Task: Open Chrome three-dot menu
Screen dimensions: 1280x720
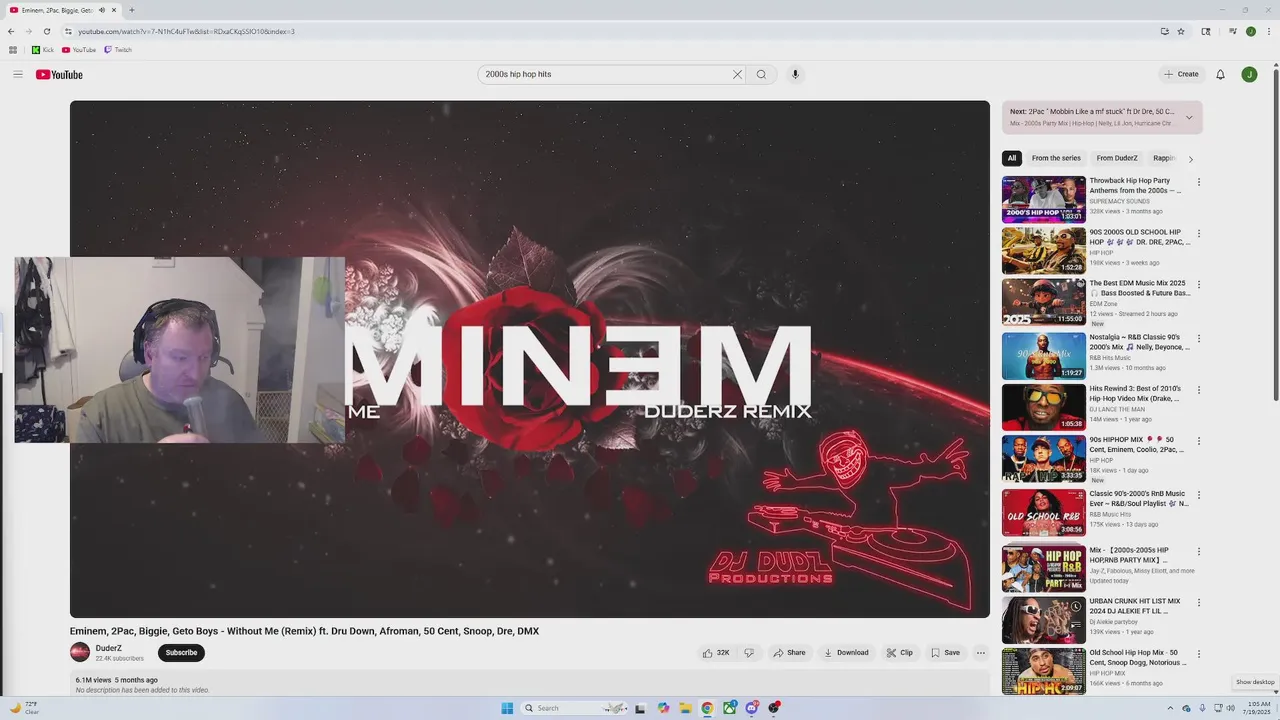Action: tap(1268, 31)
